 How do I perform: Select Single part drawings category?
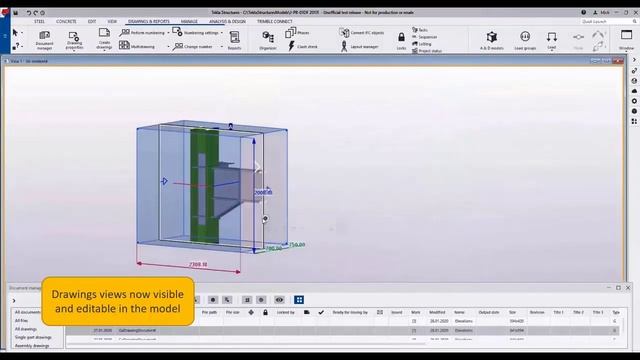[x=33, y=337]
